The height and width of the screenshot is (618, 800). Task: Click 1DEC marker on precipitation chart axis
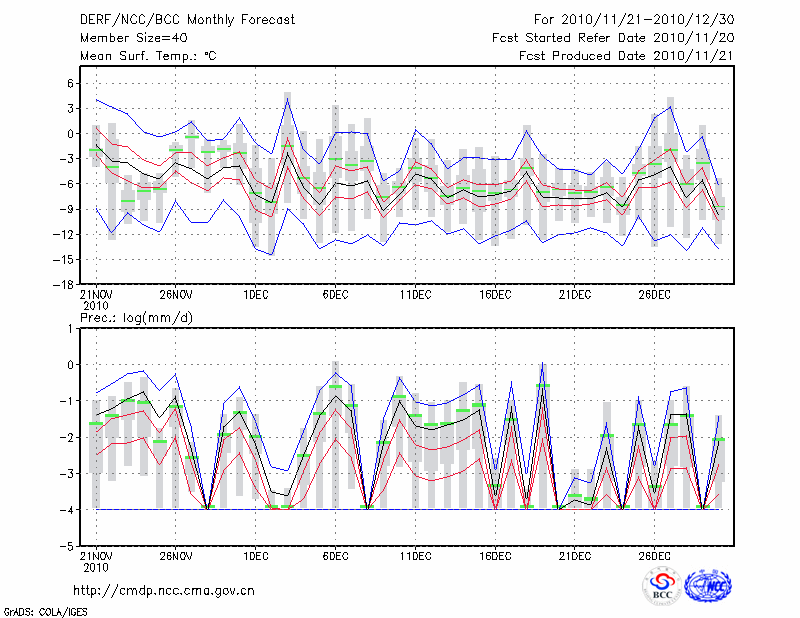[255, 556]
